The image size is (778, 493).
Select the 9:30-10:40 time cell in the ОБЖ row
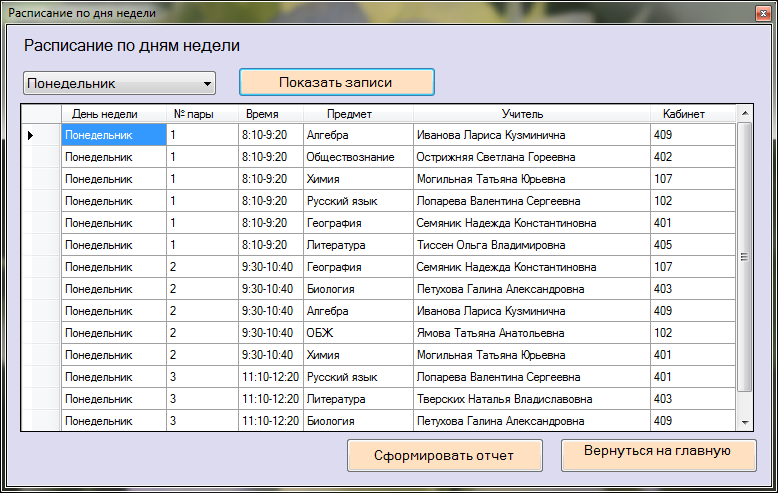(x=271, y=333)
